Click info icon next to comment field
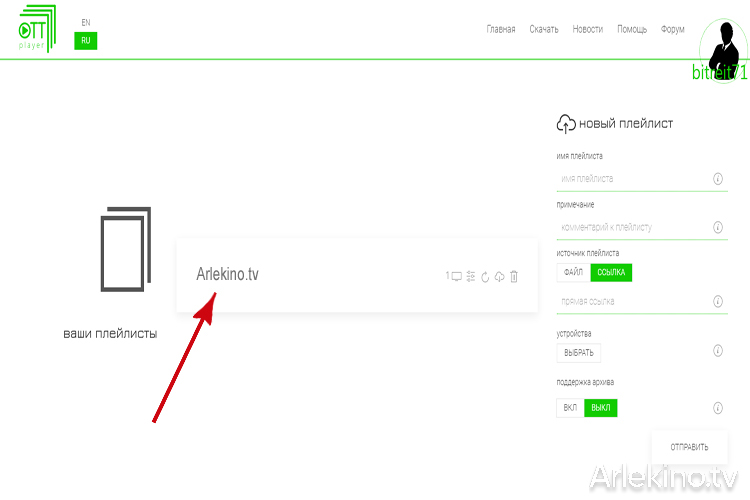Viewport: 750px width, 500px height. pyautogui.click(x=717, y=227)
